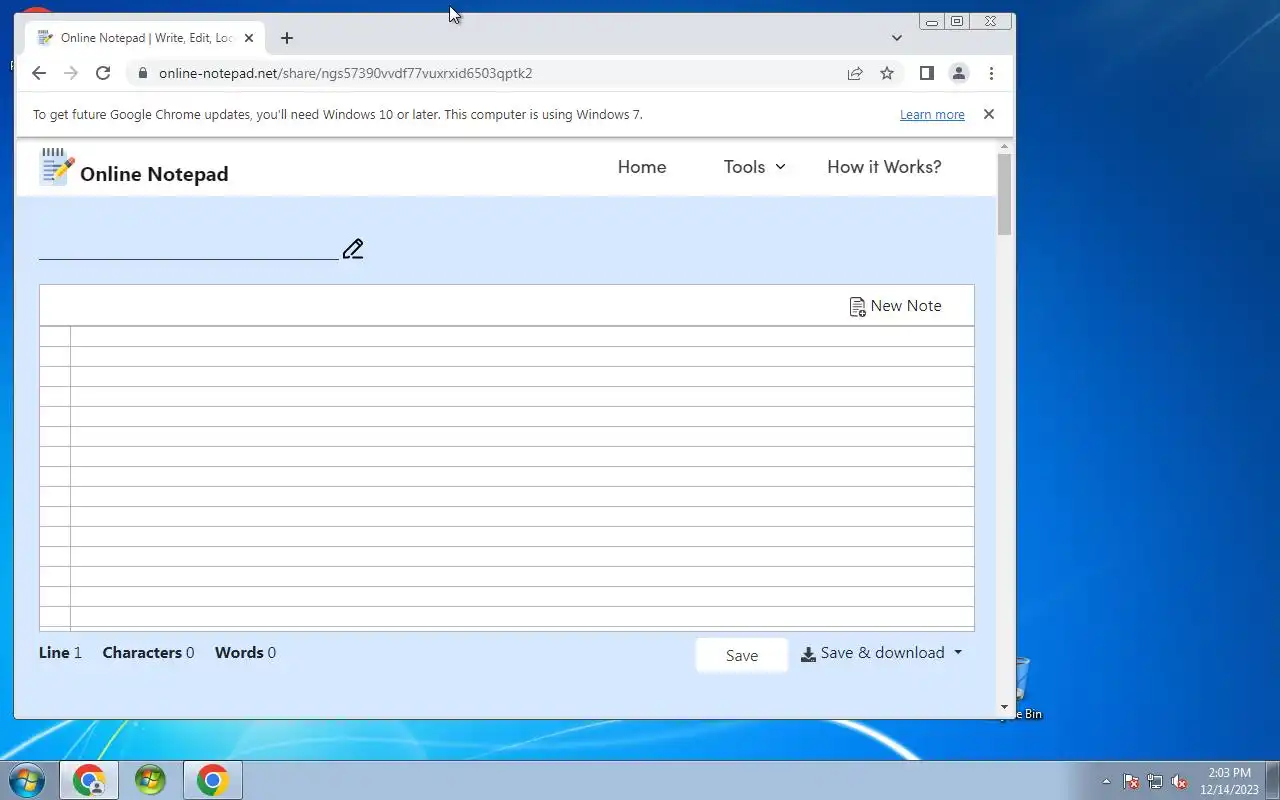Click the note title input field
The image size is (1280, 800).
click(189, 248)
